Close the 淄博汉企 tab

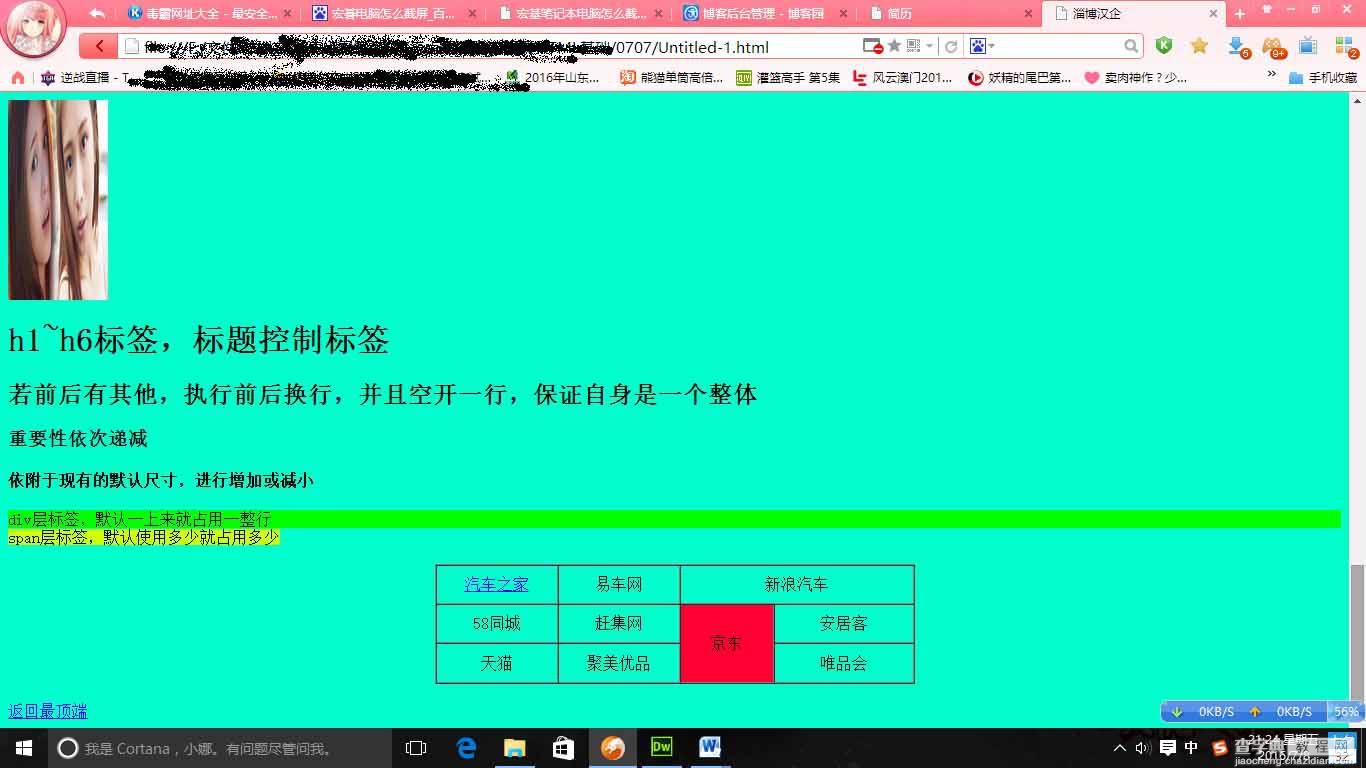[1213, 14]
